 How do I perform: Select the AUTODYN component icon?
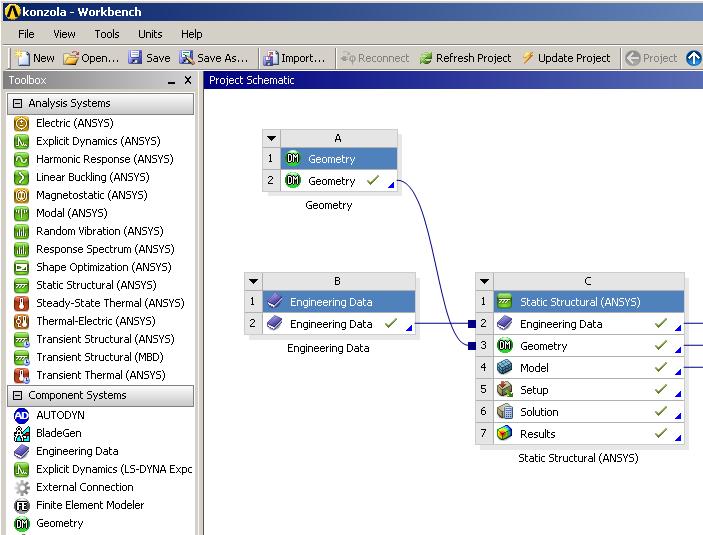21,415
